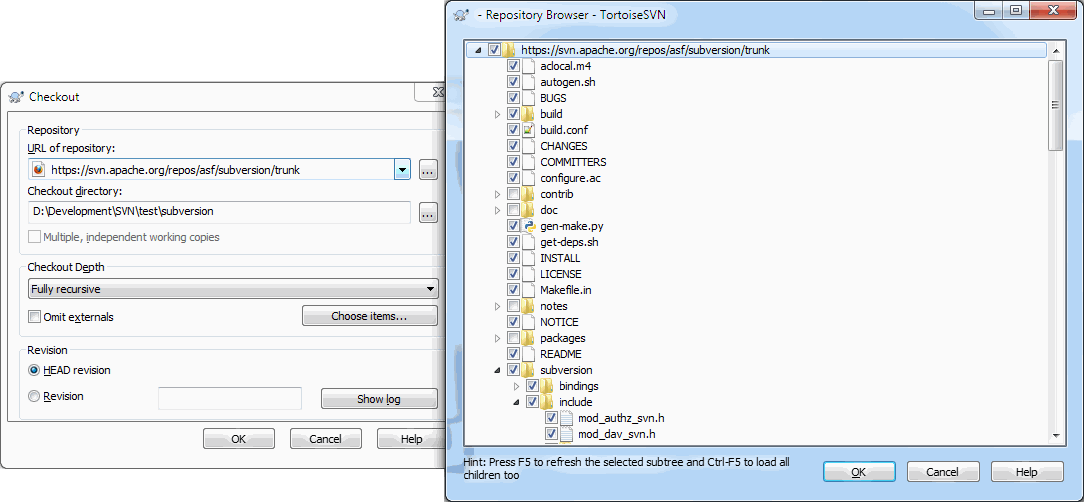Click the mod_authz_svn.h file icon
The image size is (1084, 502).
[x=567, y=418]
